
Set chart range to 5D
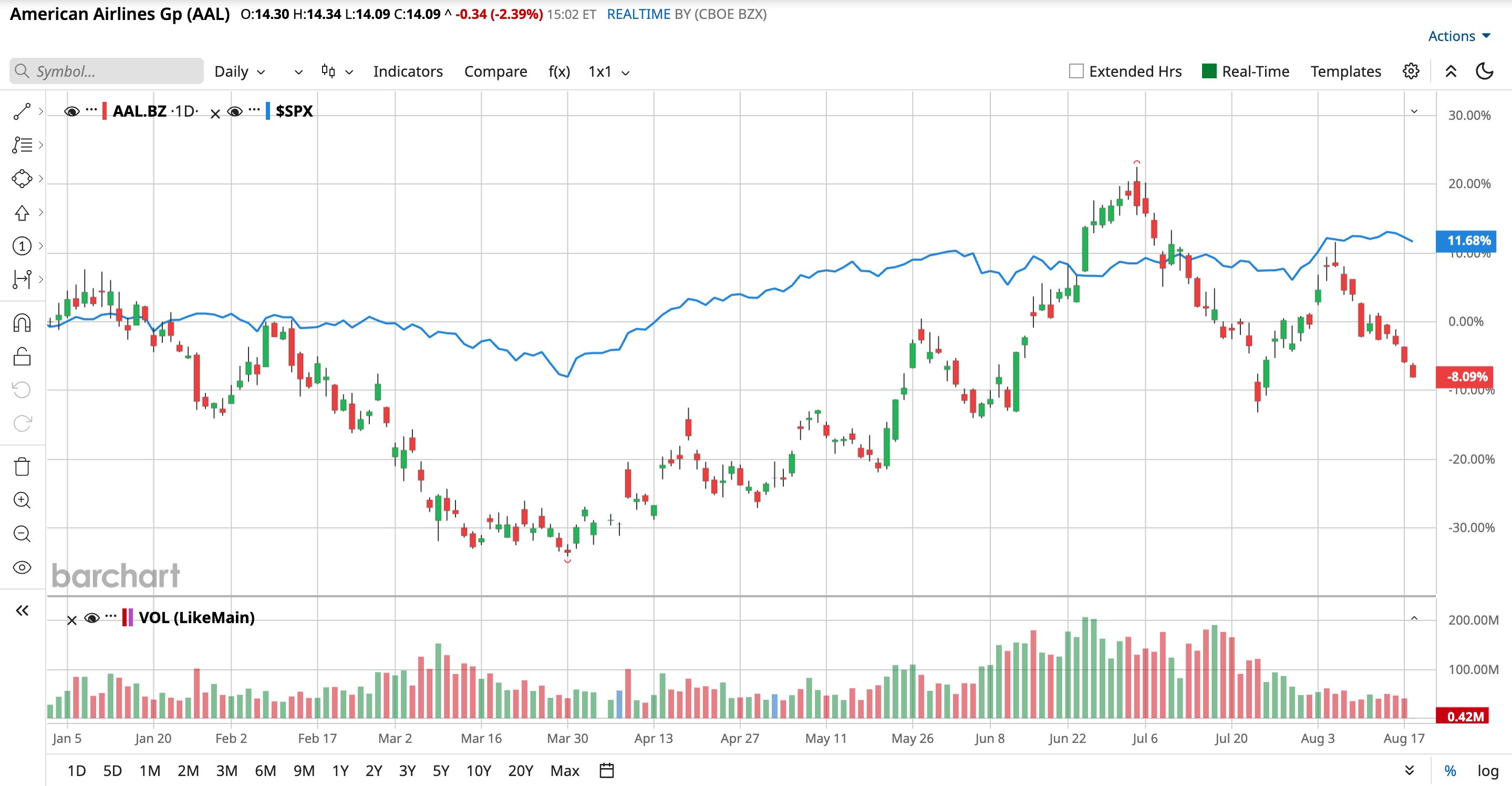click(112, 770)
